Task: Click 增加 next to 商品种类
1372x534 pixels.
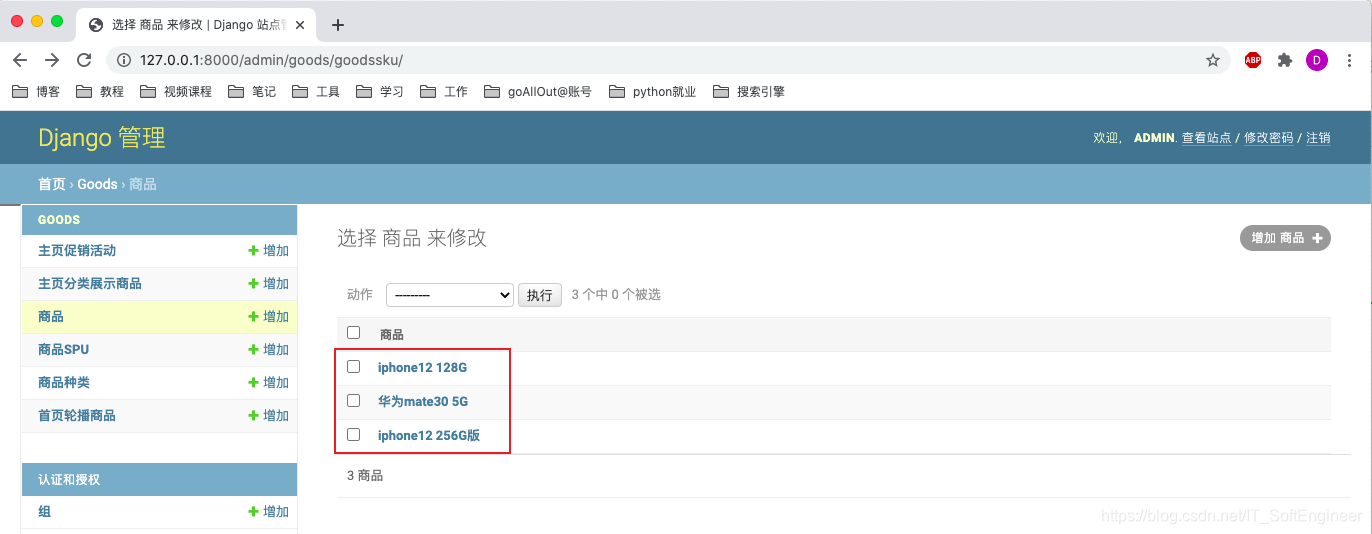Action: 269,383
